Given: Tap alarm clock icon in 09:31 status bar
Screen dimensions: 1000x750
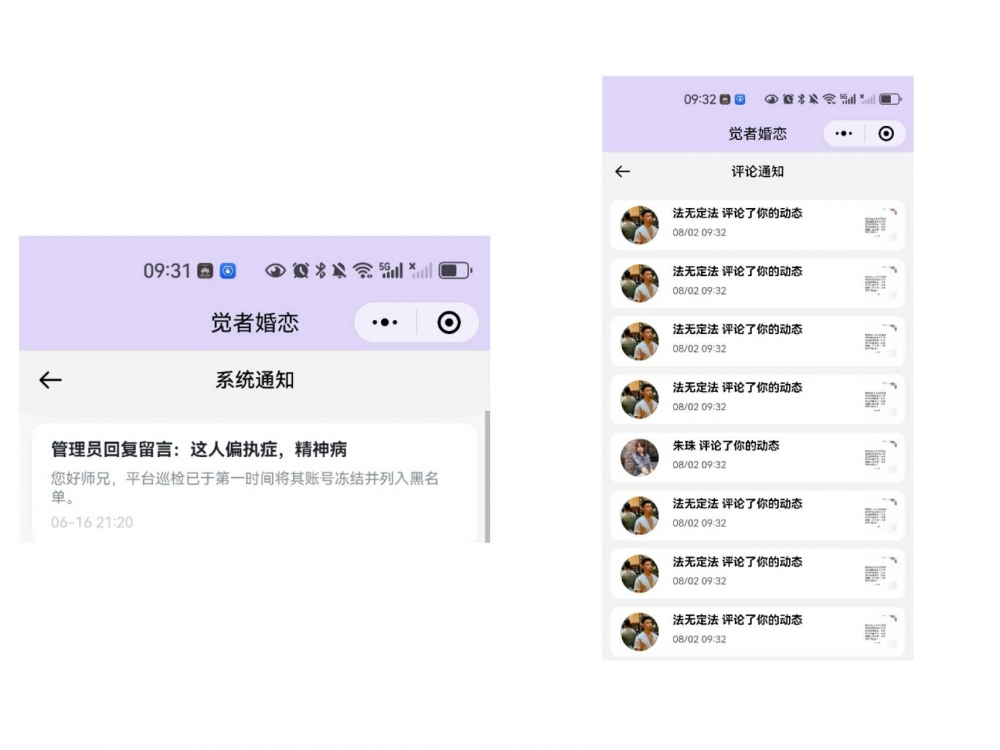Looking at the screenshot, I should 300,270.
